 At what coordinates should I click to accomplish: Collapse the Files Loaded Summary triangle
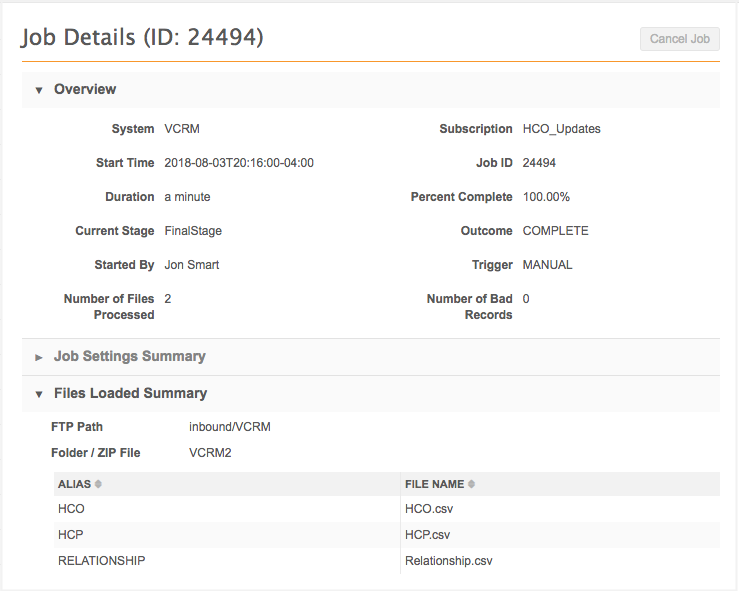click(x=39, y=394)
